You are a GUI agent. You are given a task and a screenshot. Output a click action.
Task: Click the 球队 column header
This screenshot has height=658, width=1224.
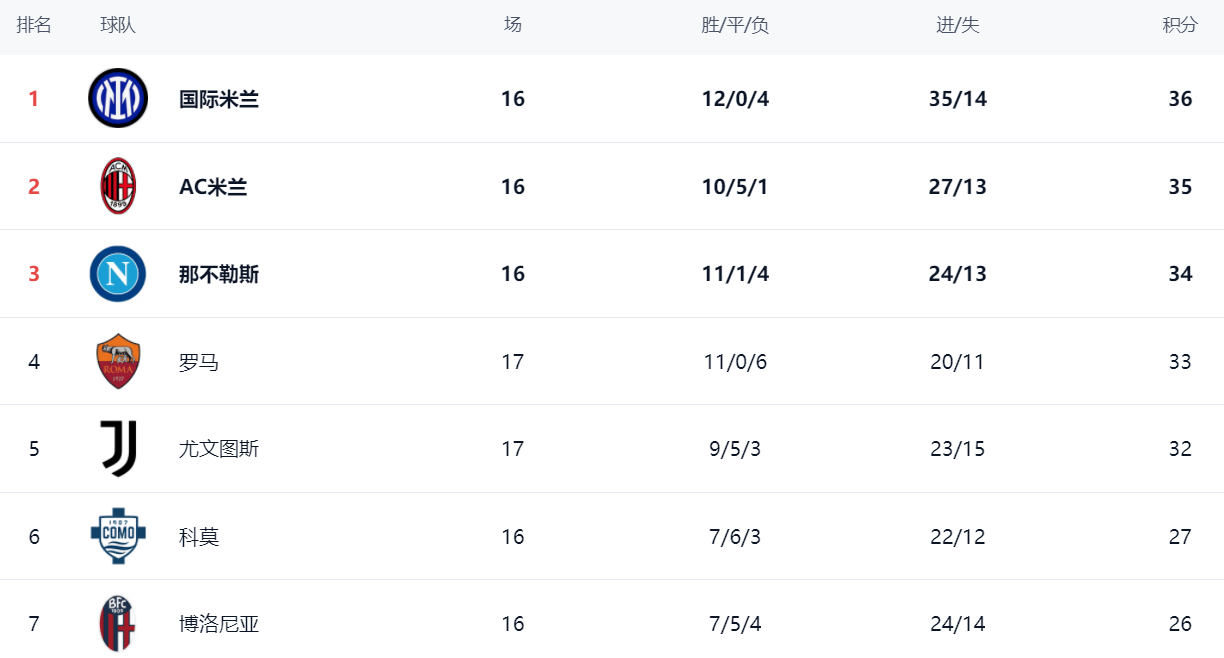click(x=118, y=26)
